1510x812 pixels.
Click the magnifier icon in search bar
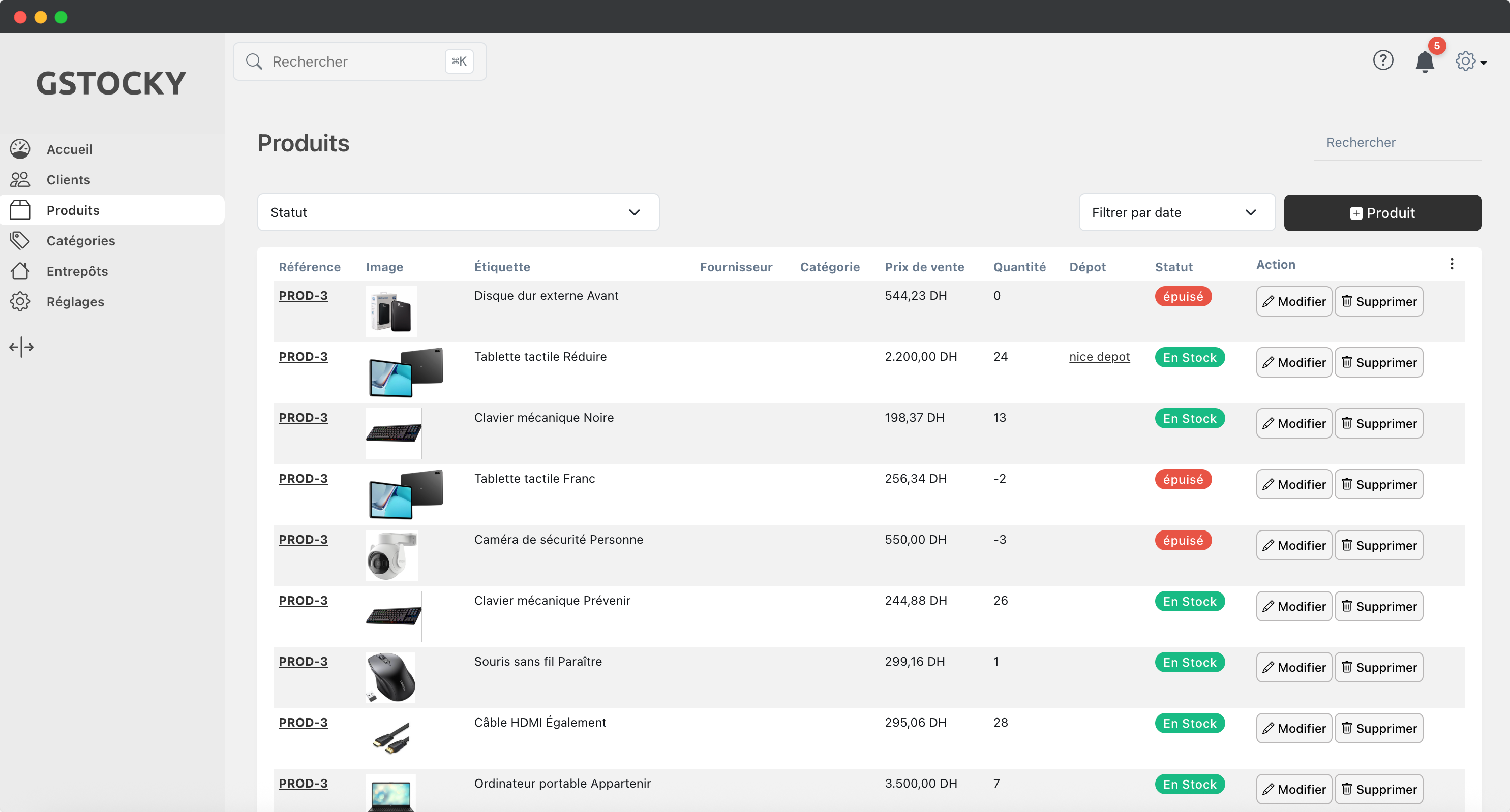[x=254, y=61]
